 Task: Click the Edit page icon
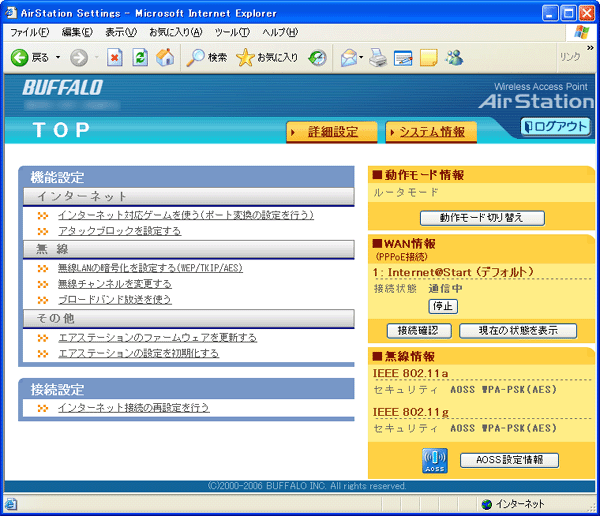point(403,58)
